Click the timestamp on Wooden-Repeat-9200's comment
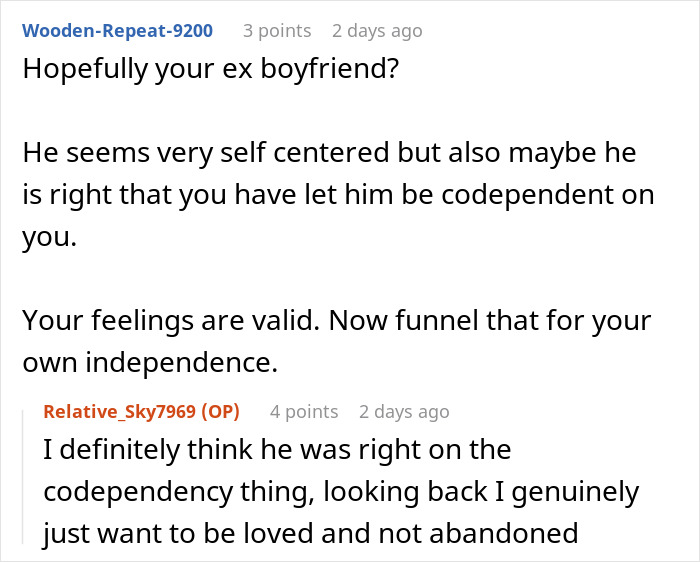Screen dimensions: 700x562 [377, 31]
